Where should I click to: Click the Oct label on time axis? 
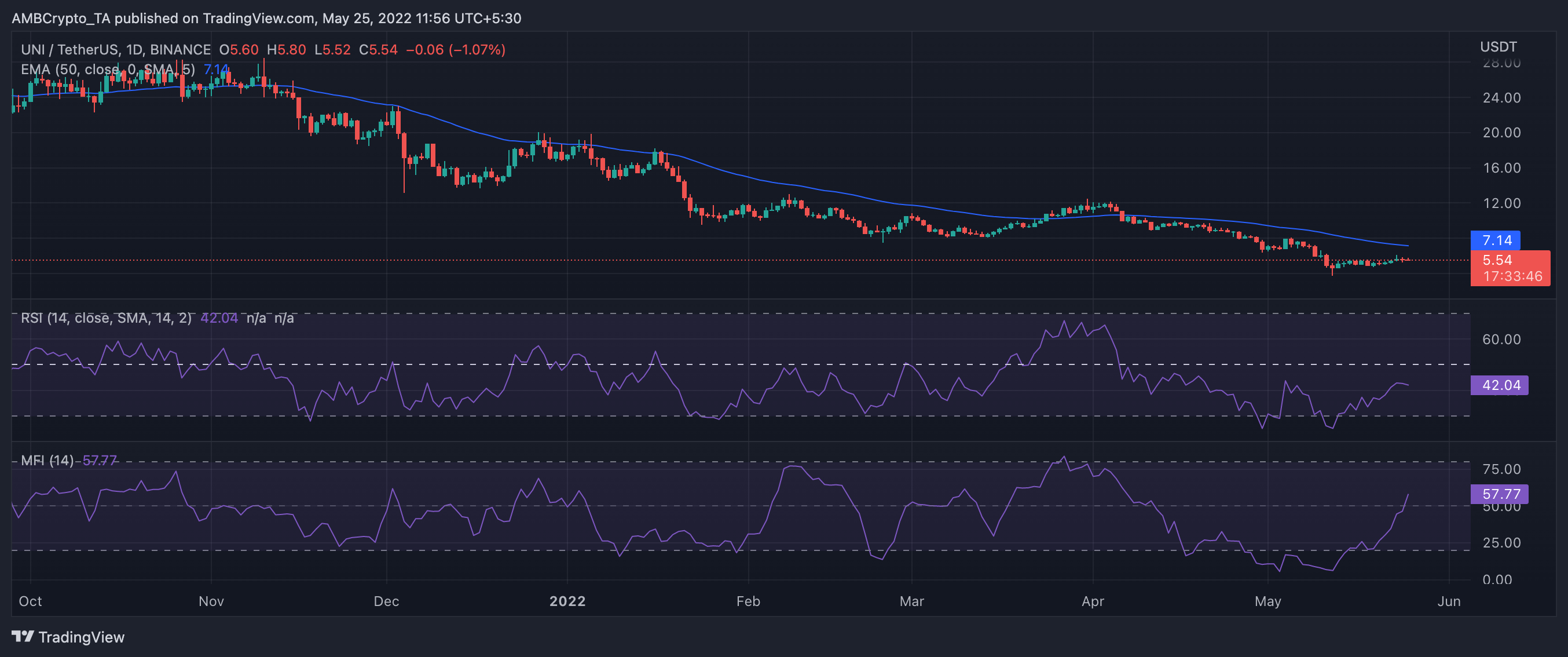(x=31, y=601)
